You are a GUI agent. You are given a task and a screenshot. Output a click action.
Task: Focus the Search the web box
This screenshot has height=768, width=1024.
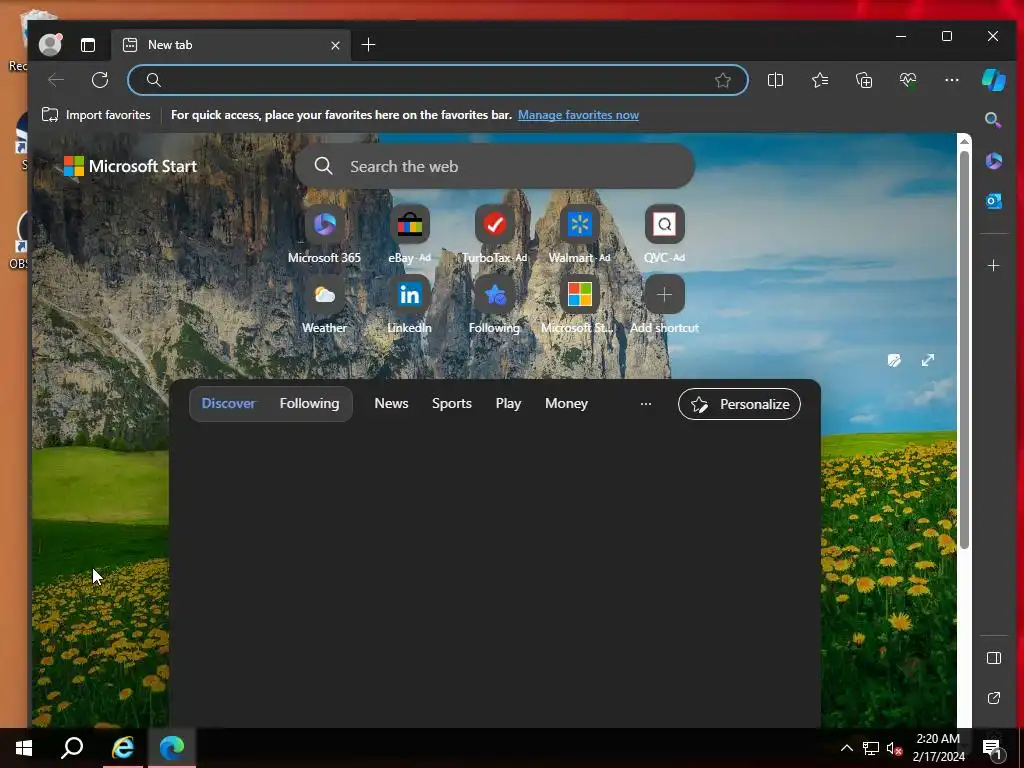pos(495,167)
